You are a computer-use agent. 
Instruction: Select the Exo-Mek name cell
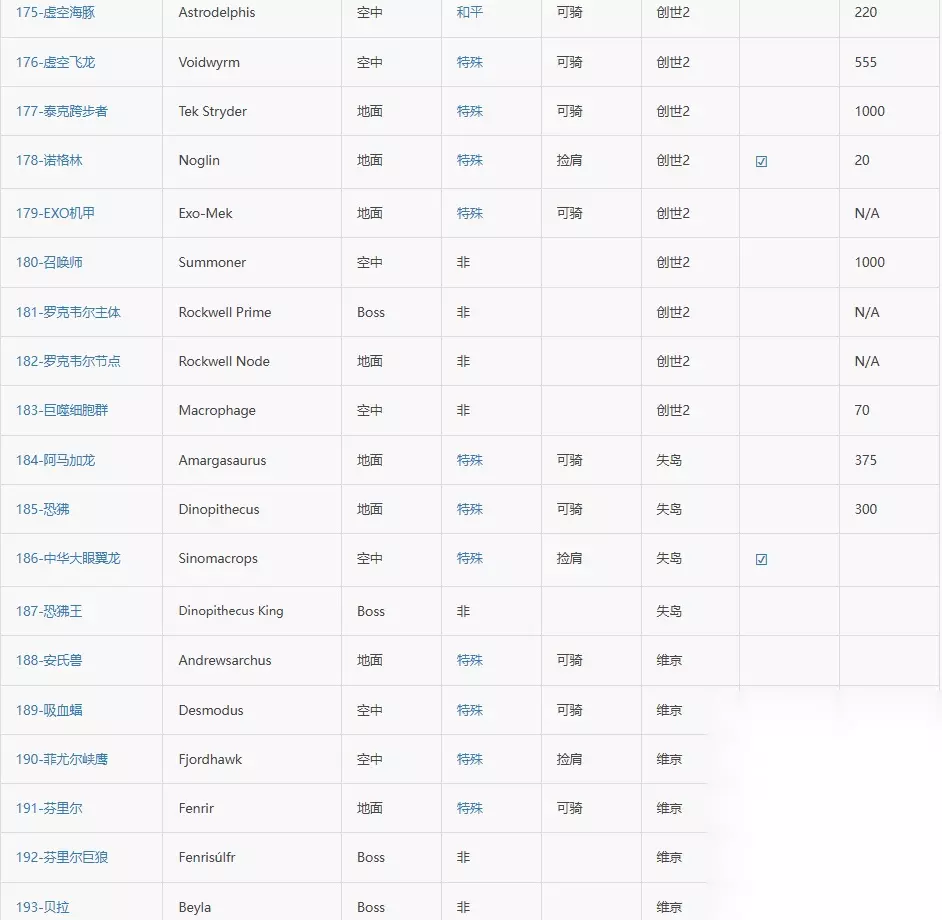click(x=252, y=213)
